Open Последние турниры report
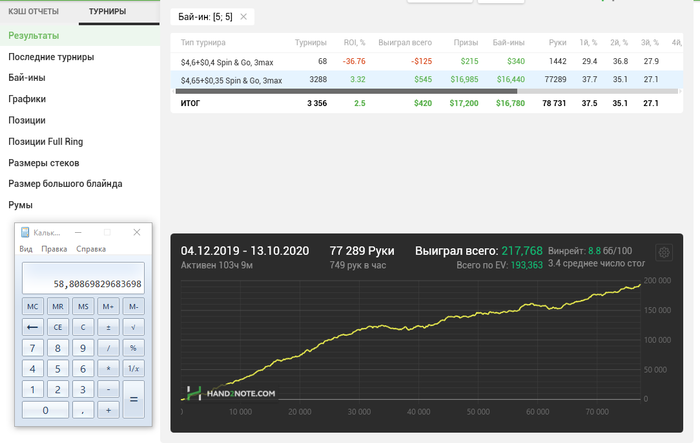 click(x=51, y=57)
